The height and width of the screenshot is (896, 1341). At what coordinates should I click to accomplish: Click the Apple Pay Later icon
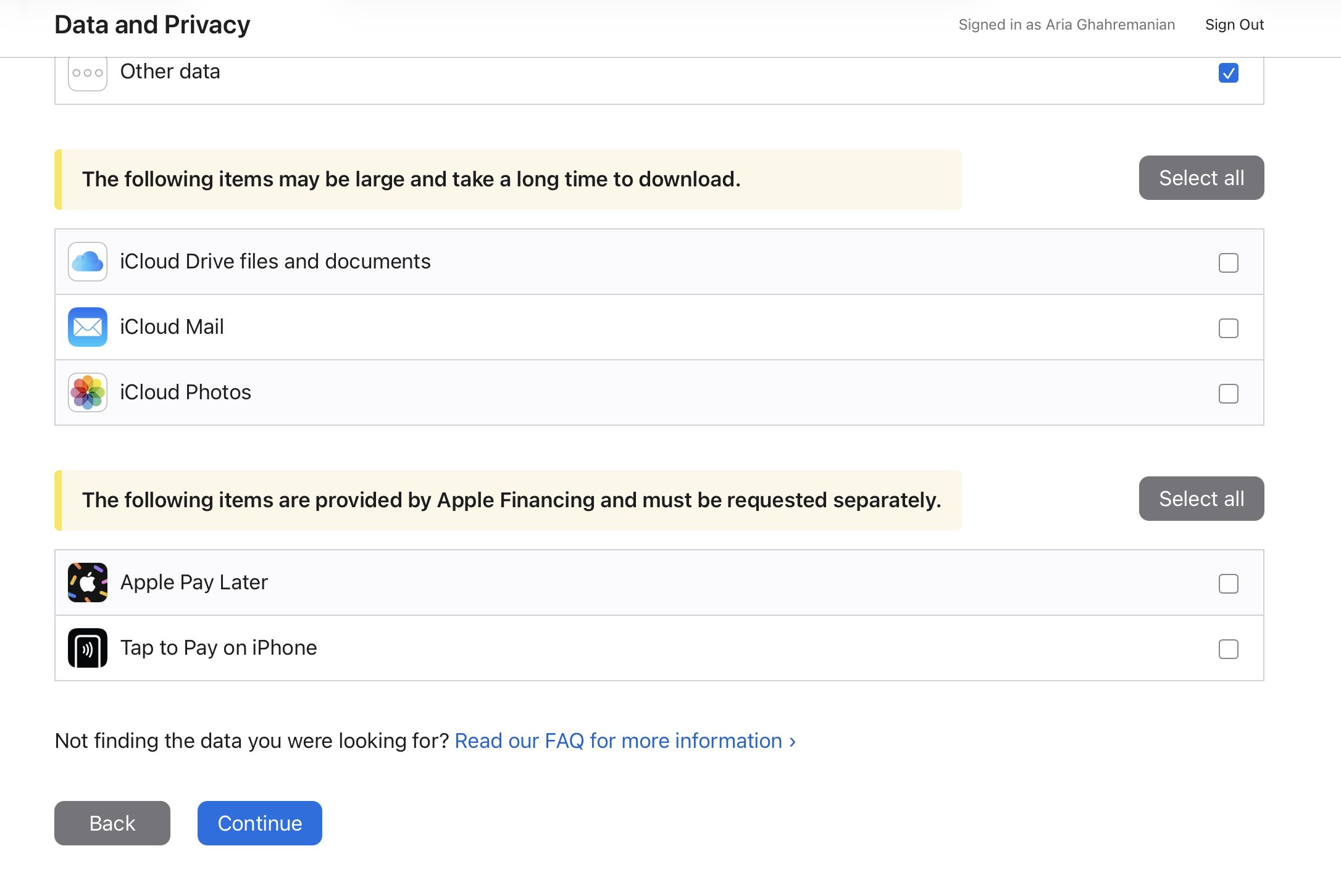87,583
